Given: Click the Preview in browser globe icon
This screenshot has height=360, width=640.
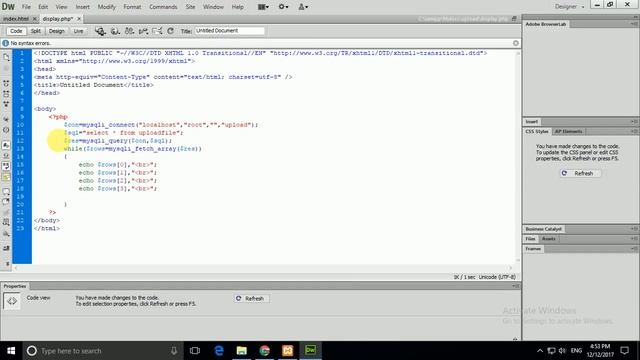Looking at the screenshot, I should pos(115,31).
